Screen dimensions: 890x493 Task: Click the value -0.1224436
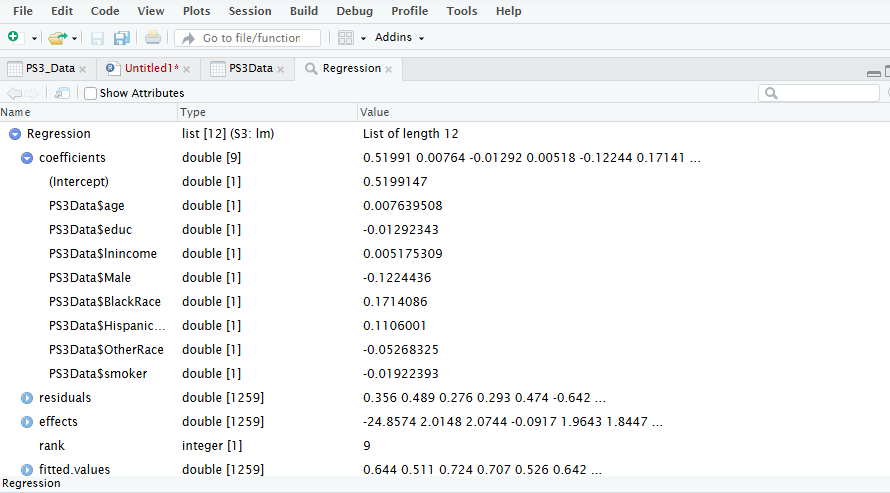(397, 277)
